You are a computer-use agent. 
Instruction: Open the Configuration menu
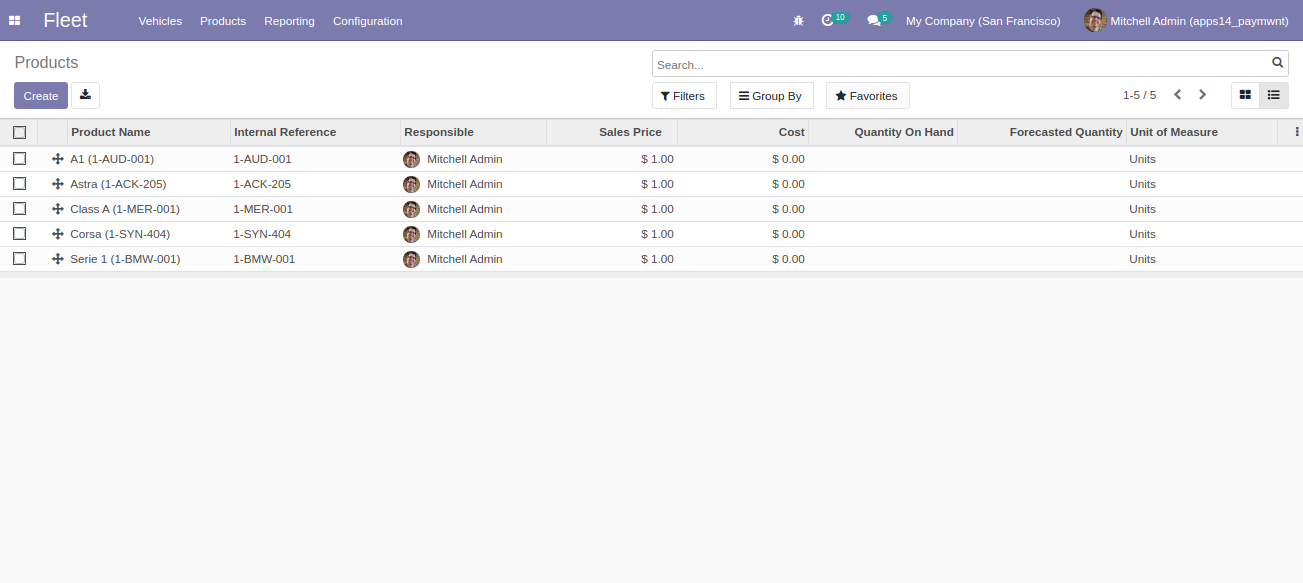367,21
